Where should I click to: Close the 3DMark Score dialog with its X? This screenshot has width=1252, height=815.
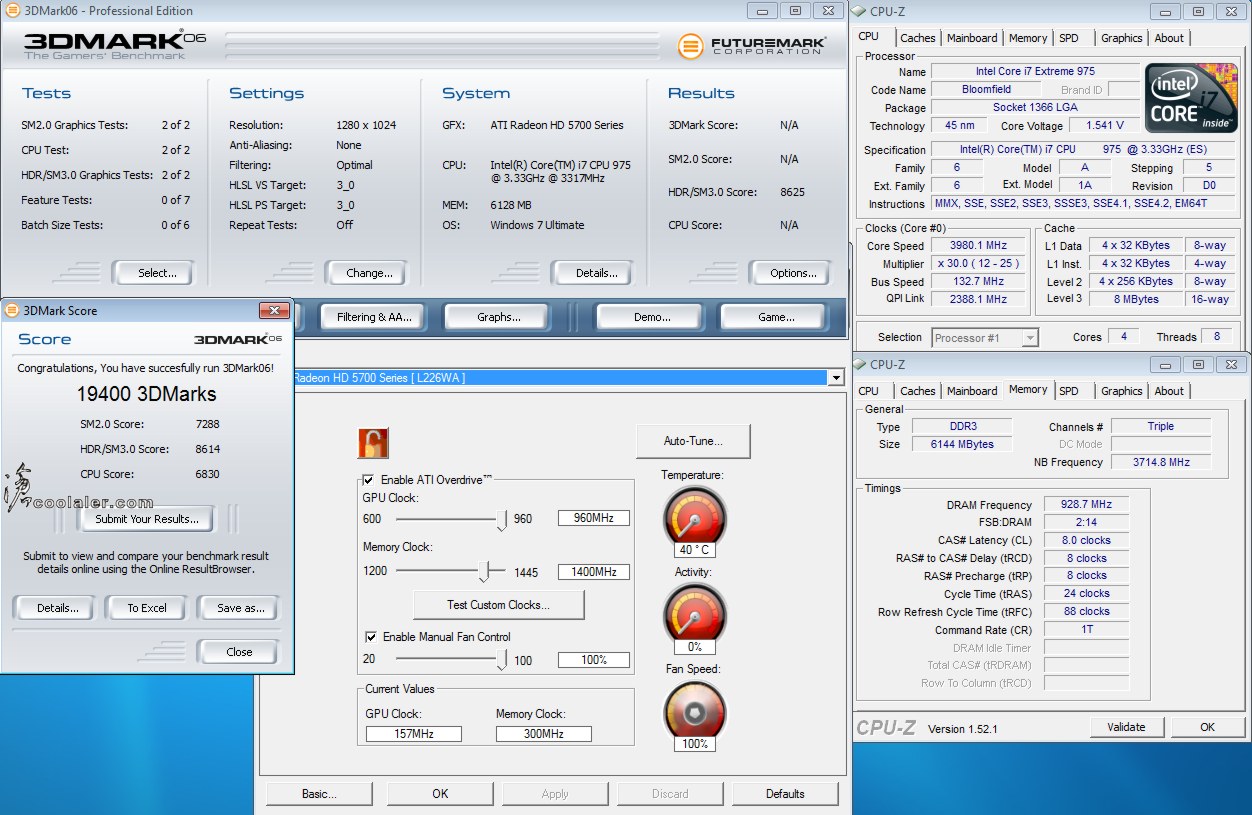pos(274,310)
